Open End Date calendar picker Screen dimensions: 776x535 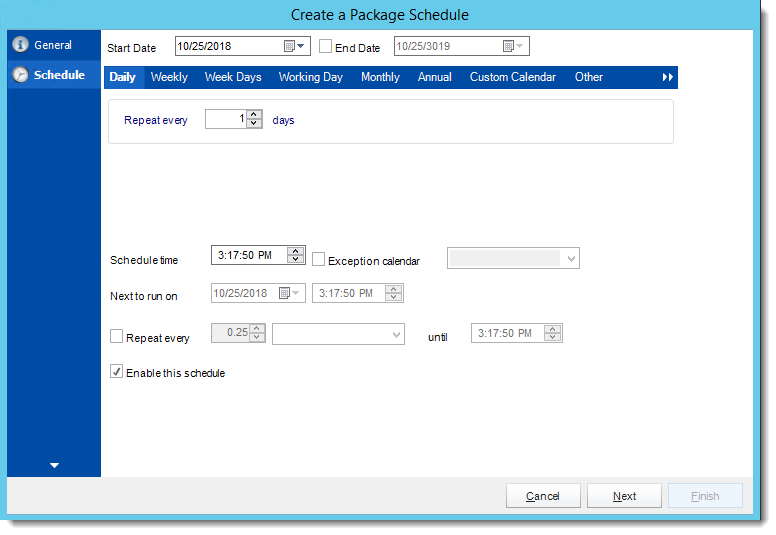coord(513,46)
